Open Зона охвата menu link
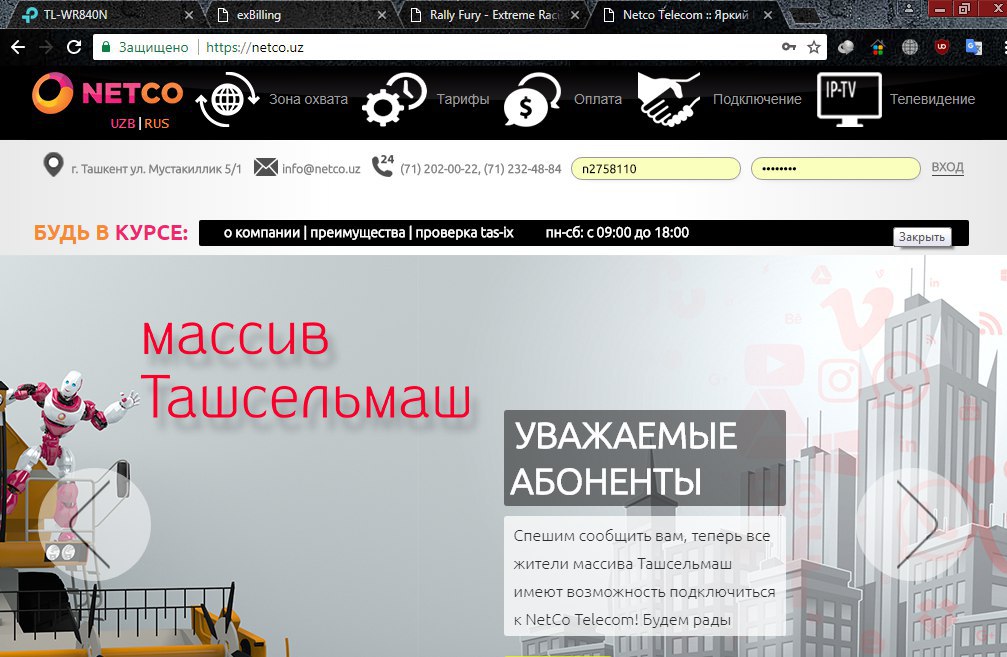 pos(308,99)
